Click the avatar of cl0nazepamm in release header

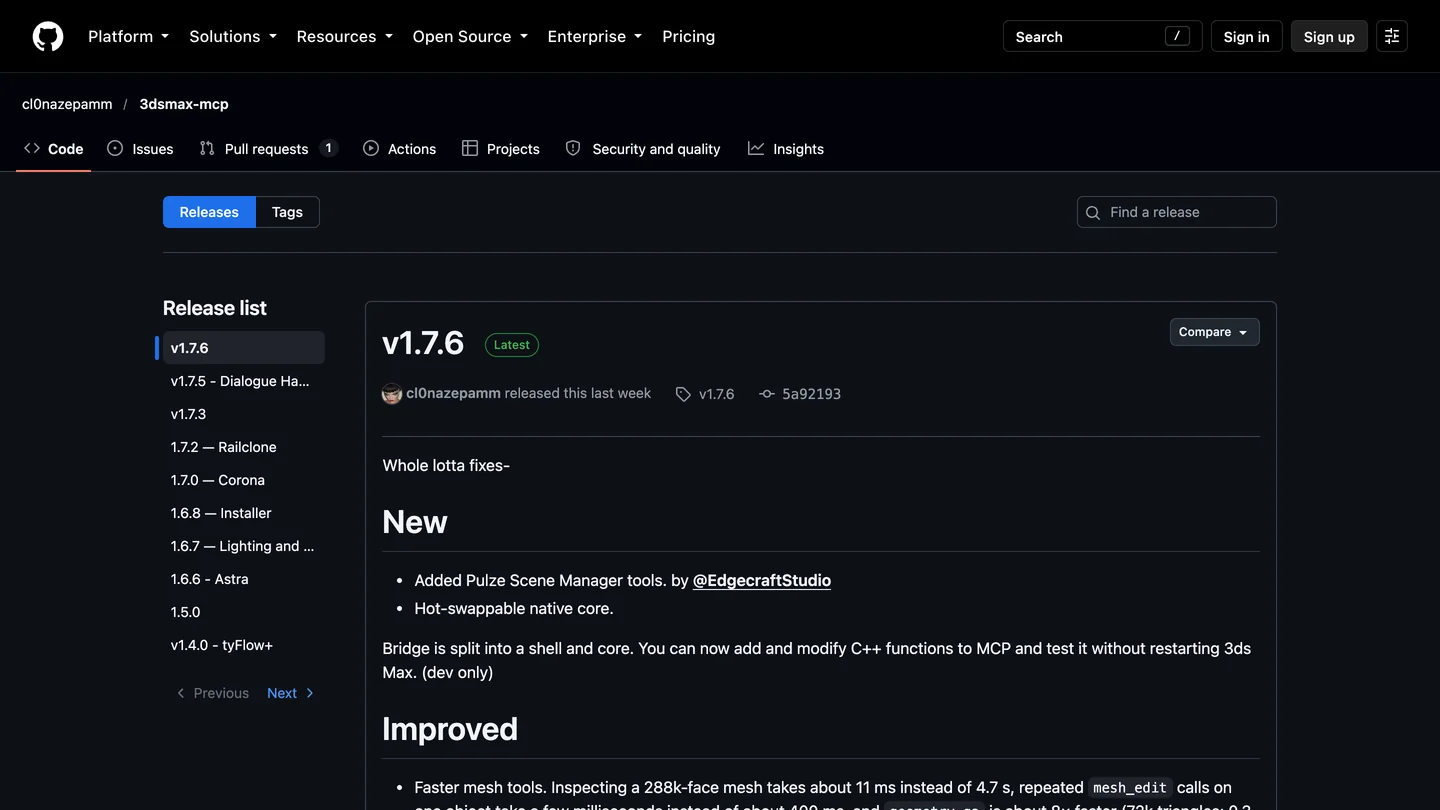pyautogui.click(x=392, y=394)
